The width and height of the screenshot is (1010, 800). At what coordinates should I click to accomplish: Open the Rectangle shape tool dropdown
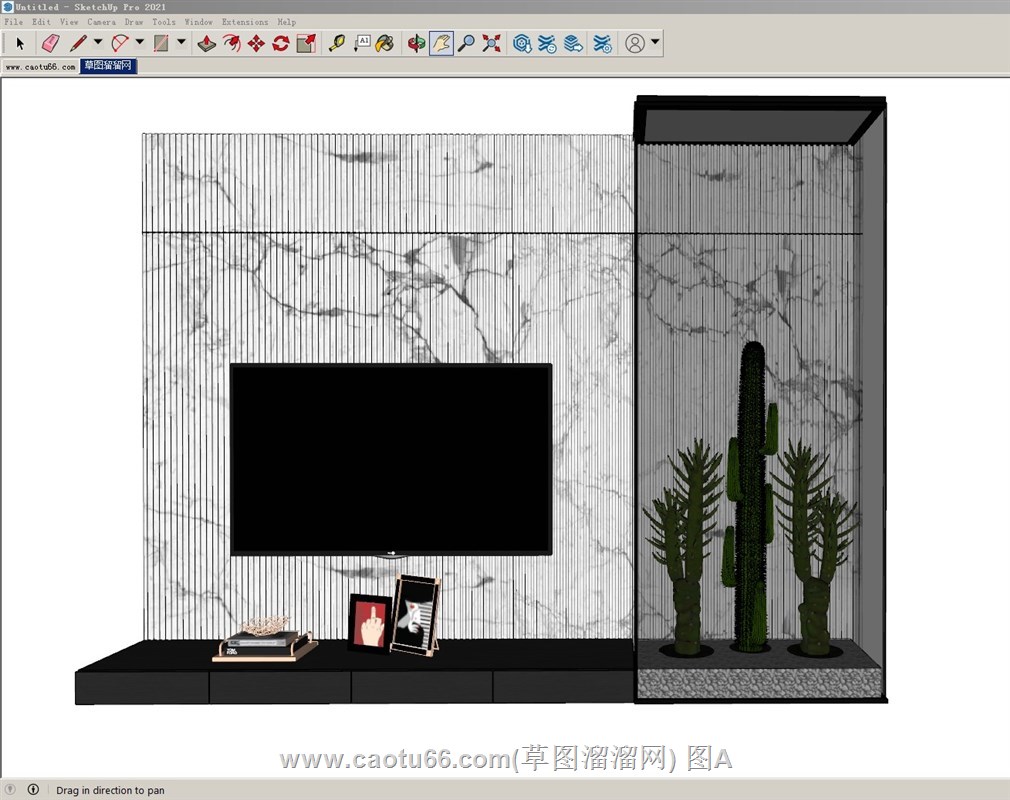[x=181, y=42]
